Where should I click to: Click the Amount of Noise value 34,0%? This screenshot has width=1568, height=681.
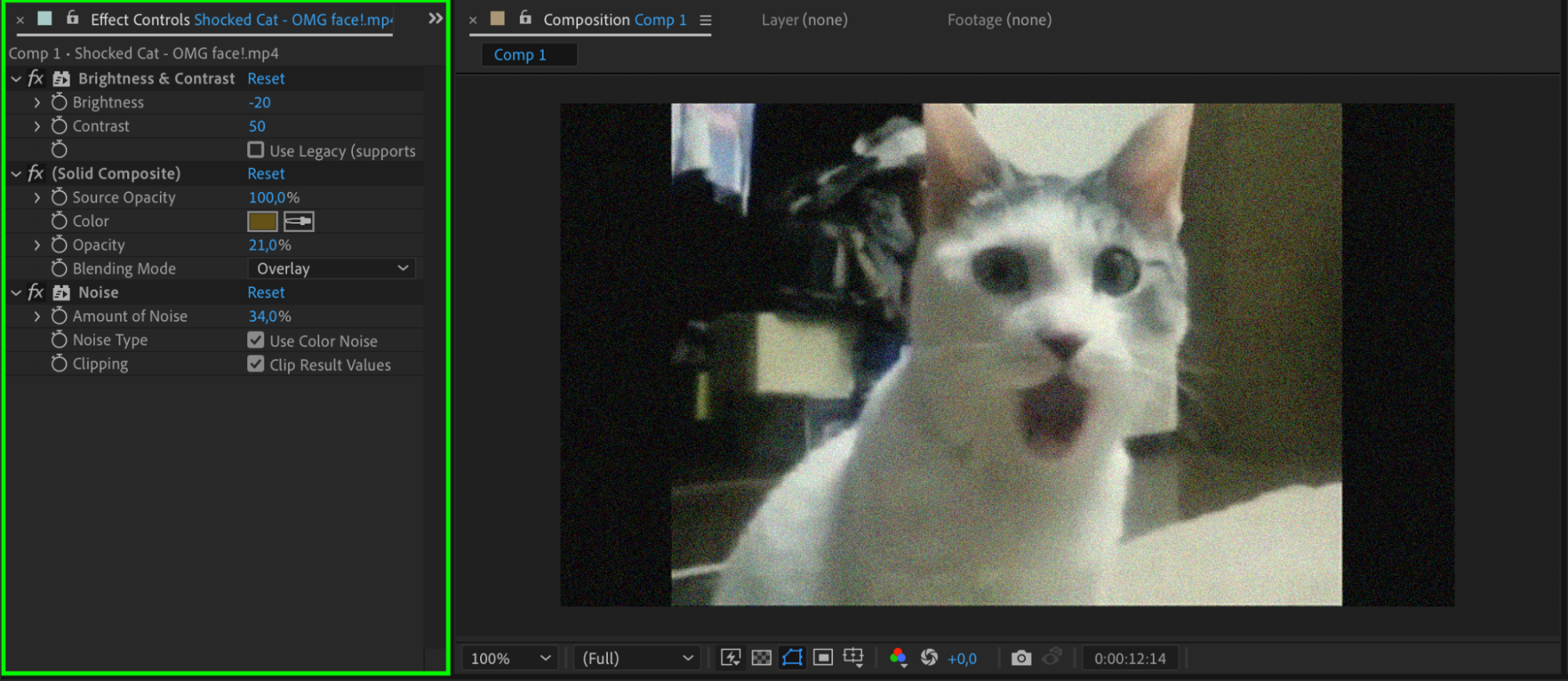tap(270, 316)
